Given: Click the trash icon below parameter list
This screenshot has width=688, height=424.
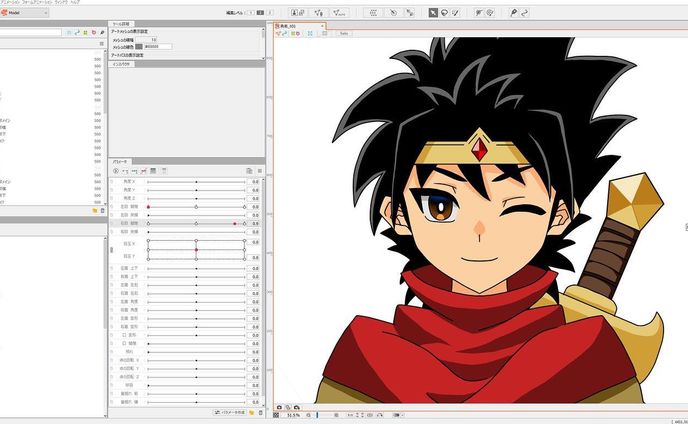Looking at the screenshot, I should coord(260,413).
